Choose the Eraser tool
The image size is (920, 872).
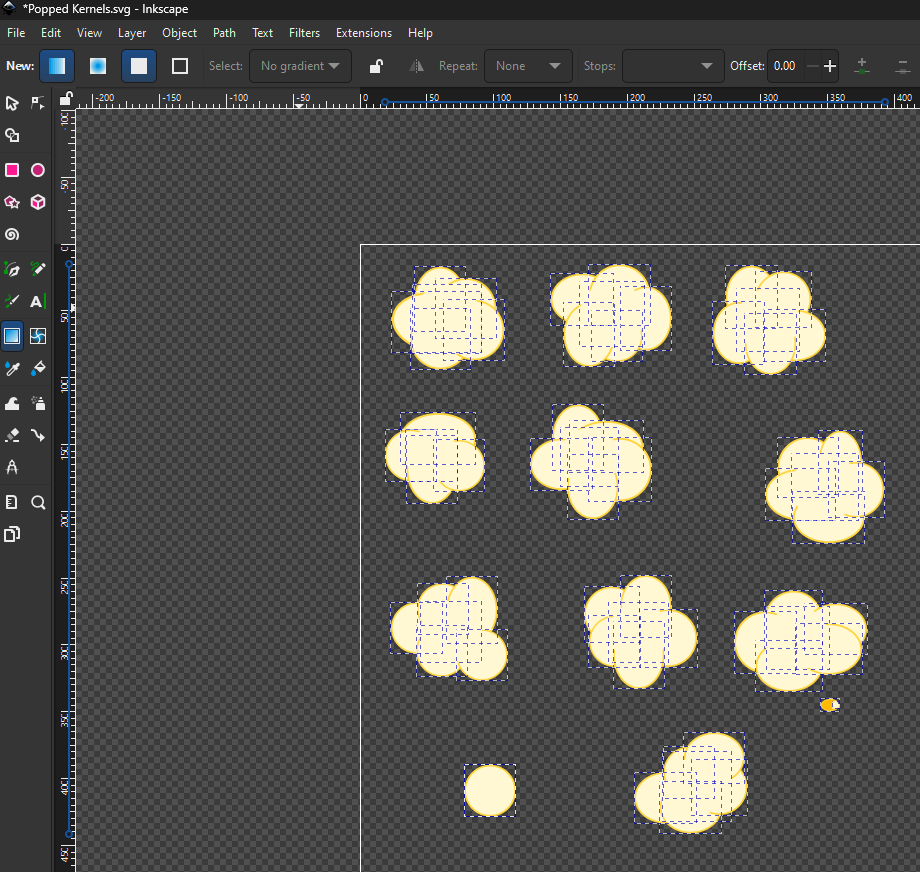(12, 435)
